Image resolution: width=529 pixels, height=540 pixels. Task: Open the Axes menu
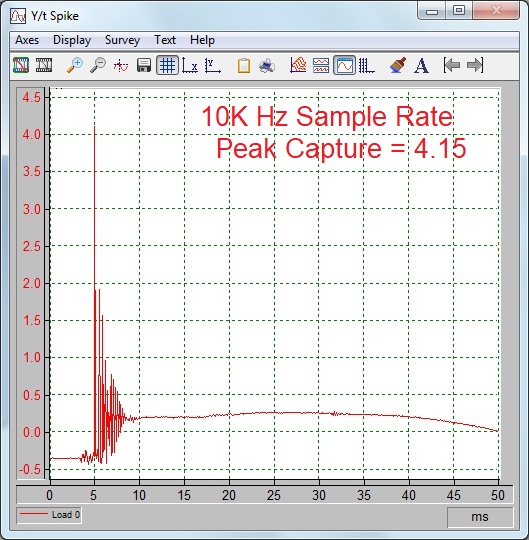[x=27, y=40]
